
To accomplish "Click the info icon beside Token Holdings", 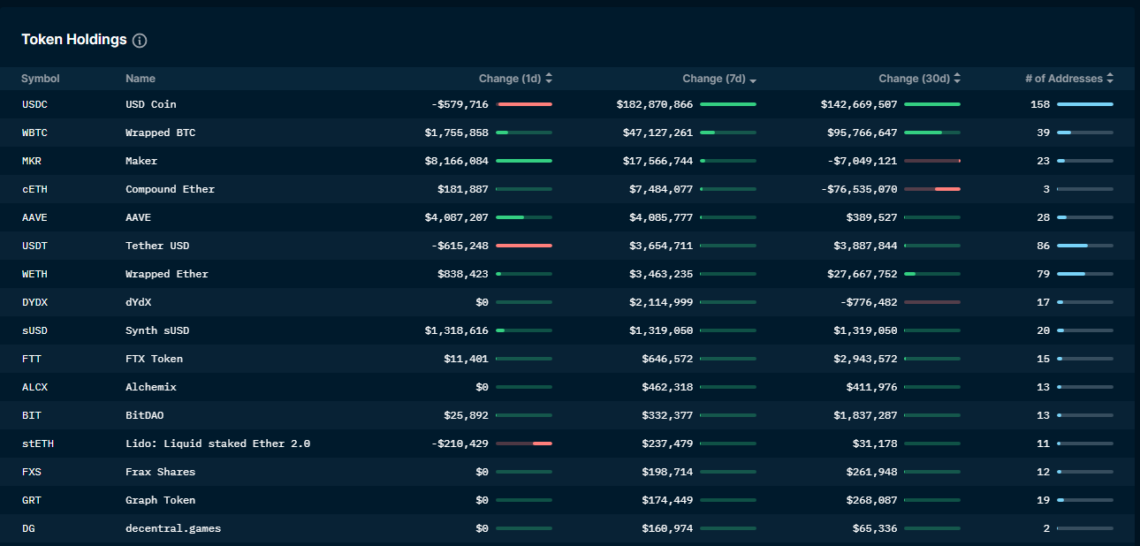I will (x=140, y=41).
